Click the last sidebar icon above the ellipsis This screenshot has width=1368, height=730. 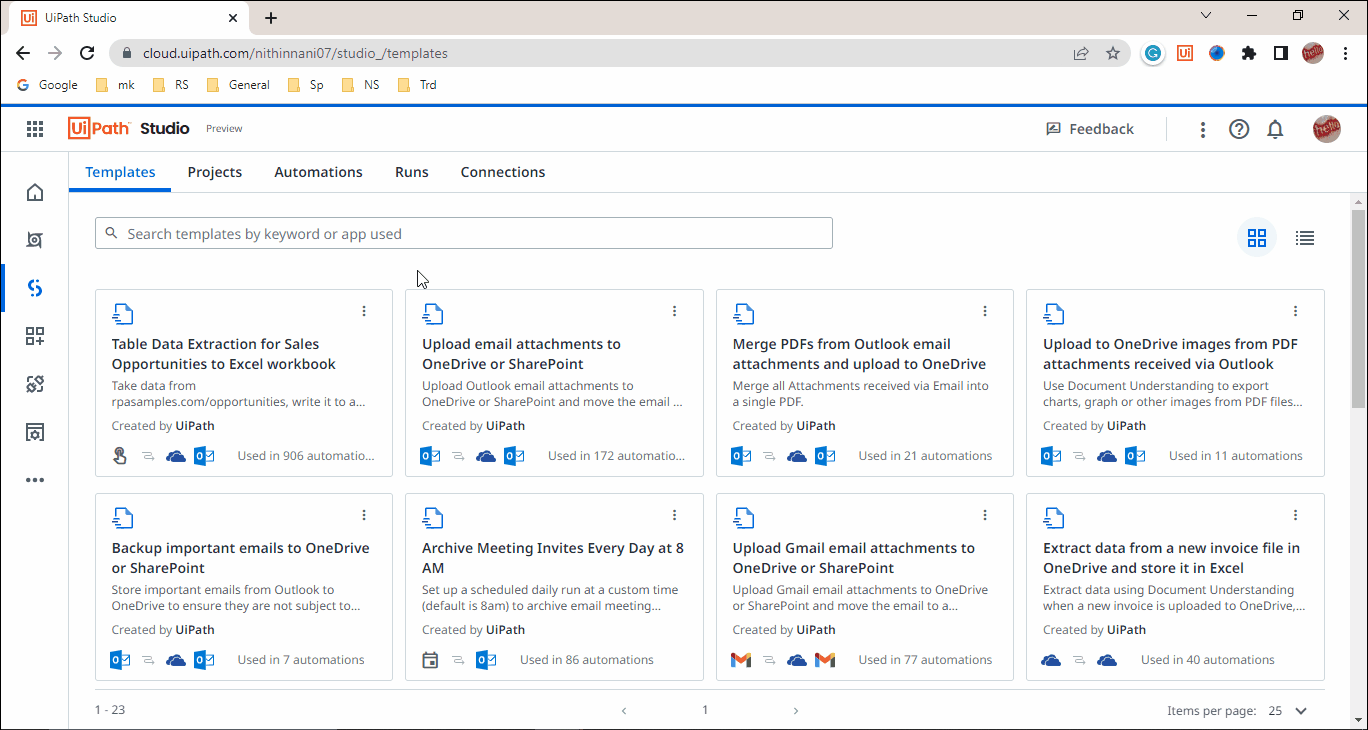tap(35, 432)
